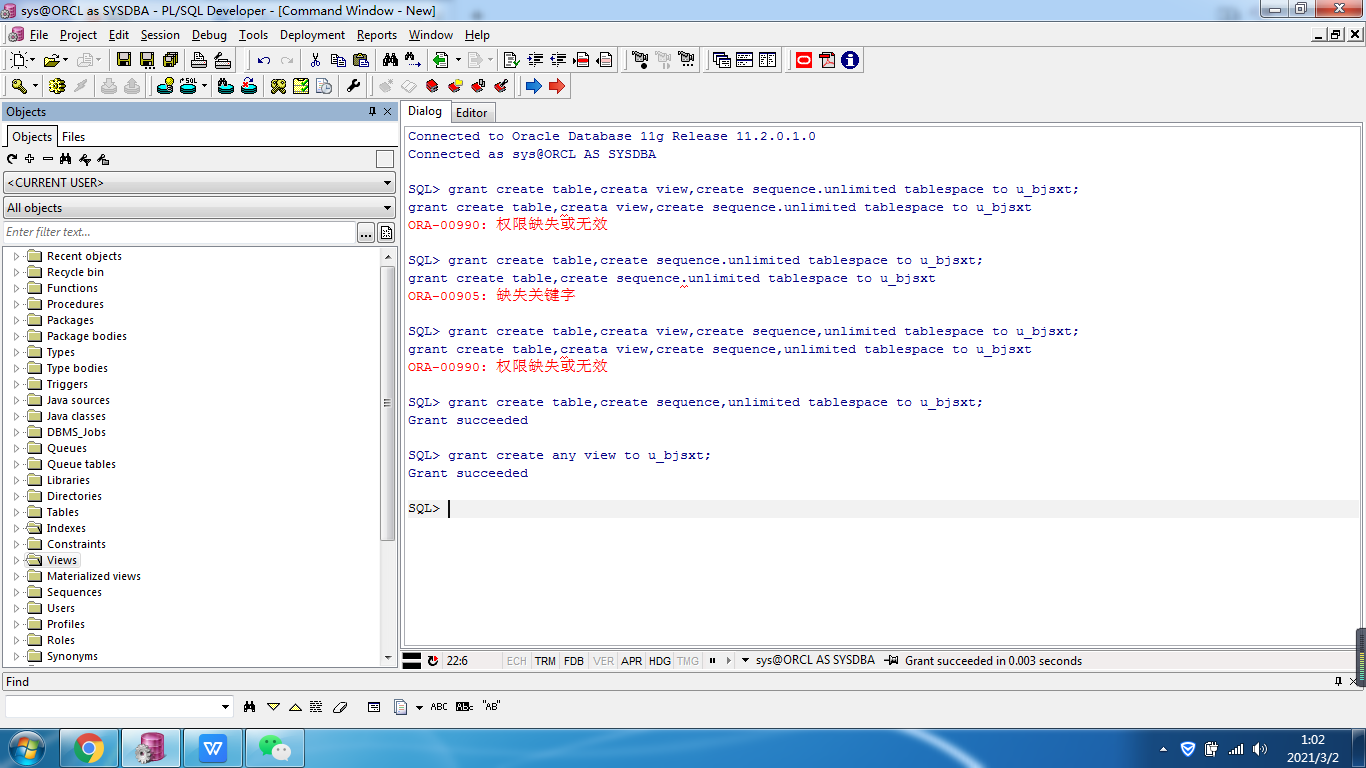Expand the Users tree node
The height and width of the screenshot is (768, 1366).
click(x=16, y=608)
